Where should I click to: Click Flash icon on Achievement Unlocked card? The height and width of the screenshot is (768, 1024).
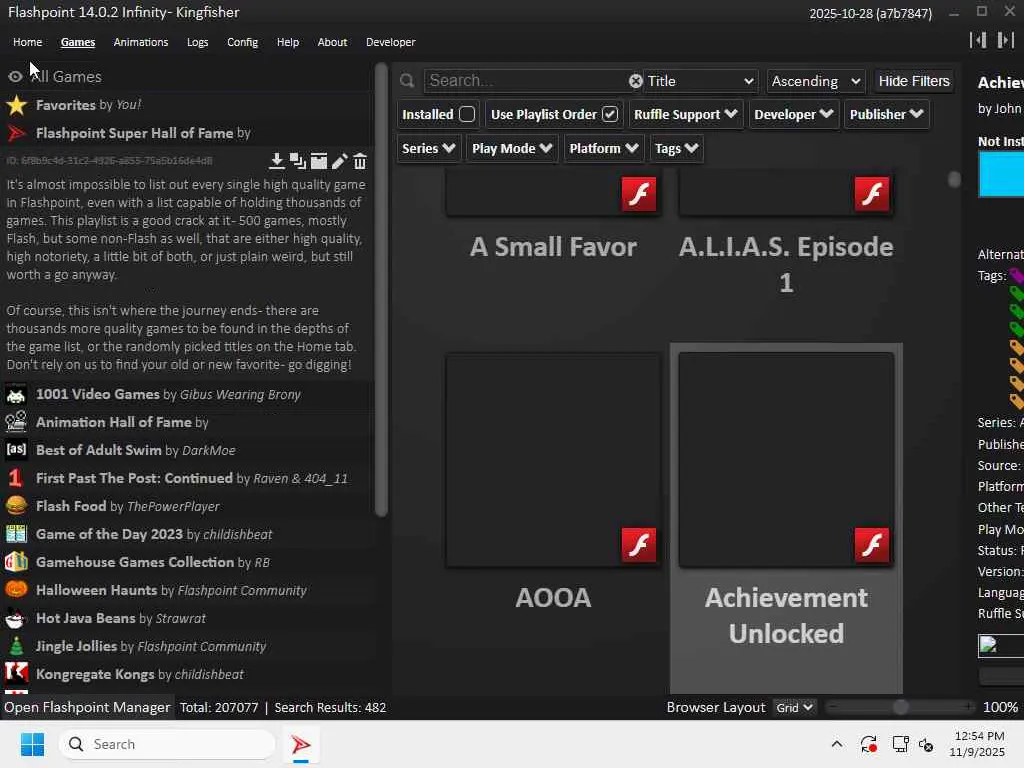pyautogui.click(x=872, y=545)
